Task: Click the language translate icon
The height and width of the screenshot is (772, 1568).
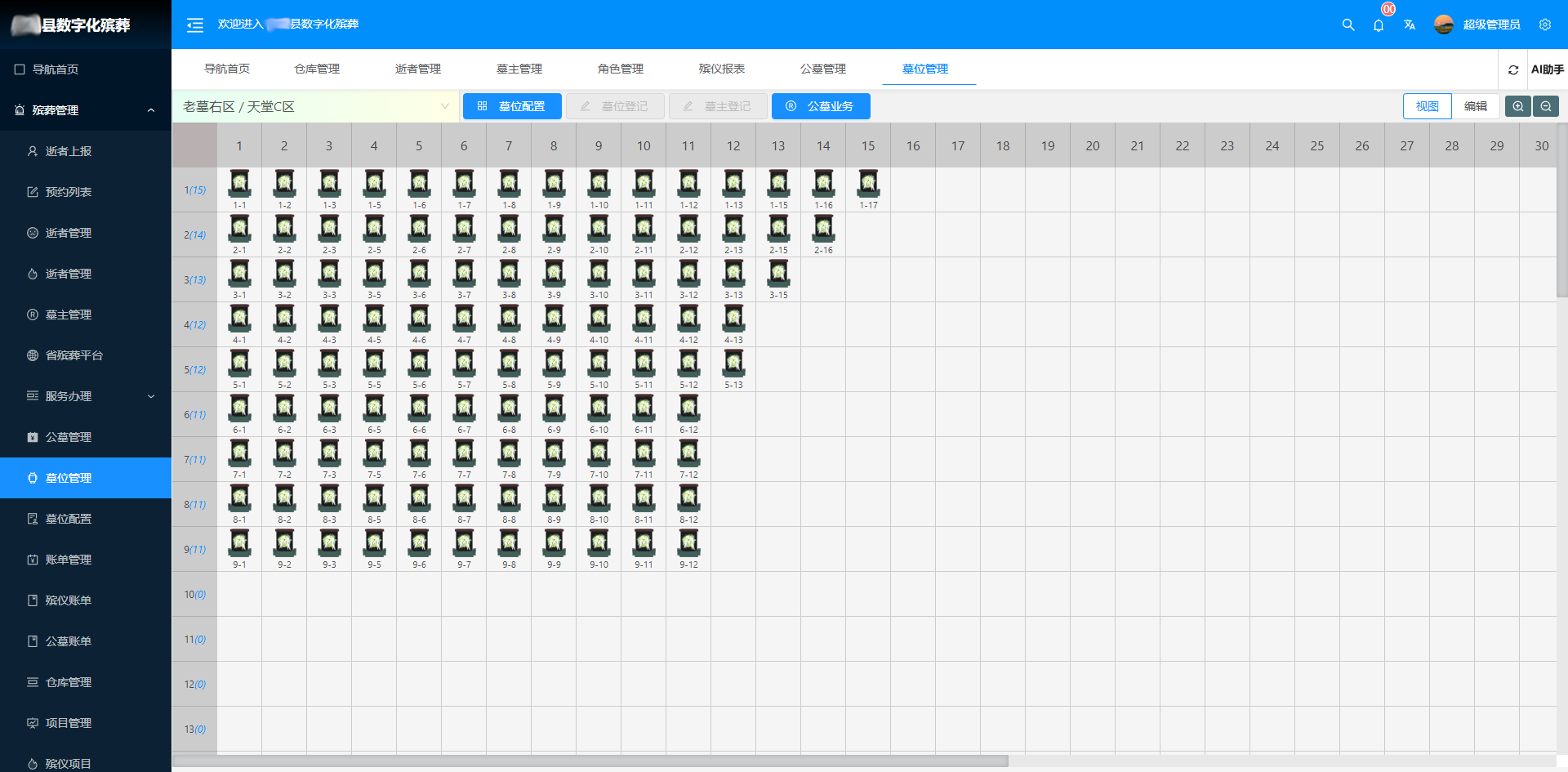Action: [1410, 25]
